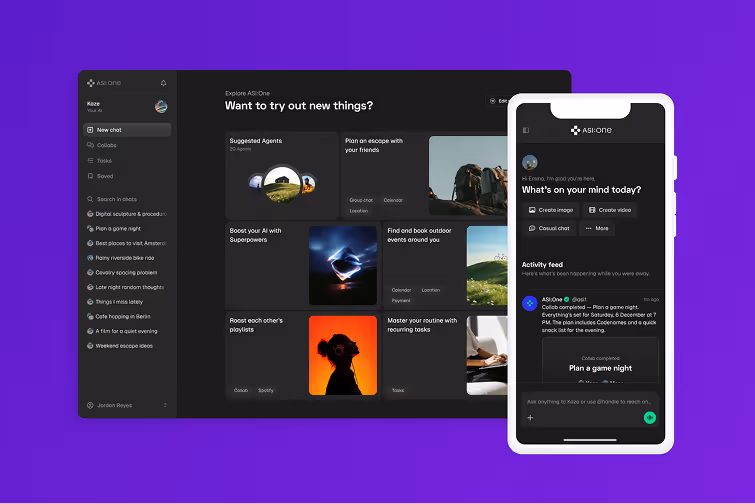
Task: Toggle the phone sidebar panel icon
Action: coord(526,130)
